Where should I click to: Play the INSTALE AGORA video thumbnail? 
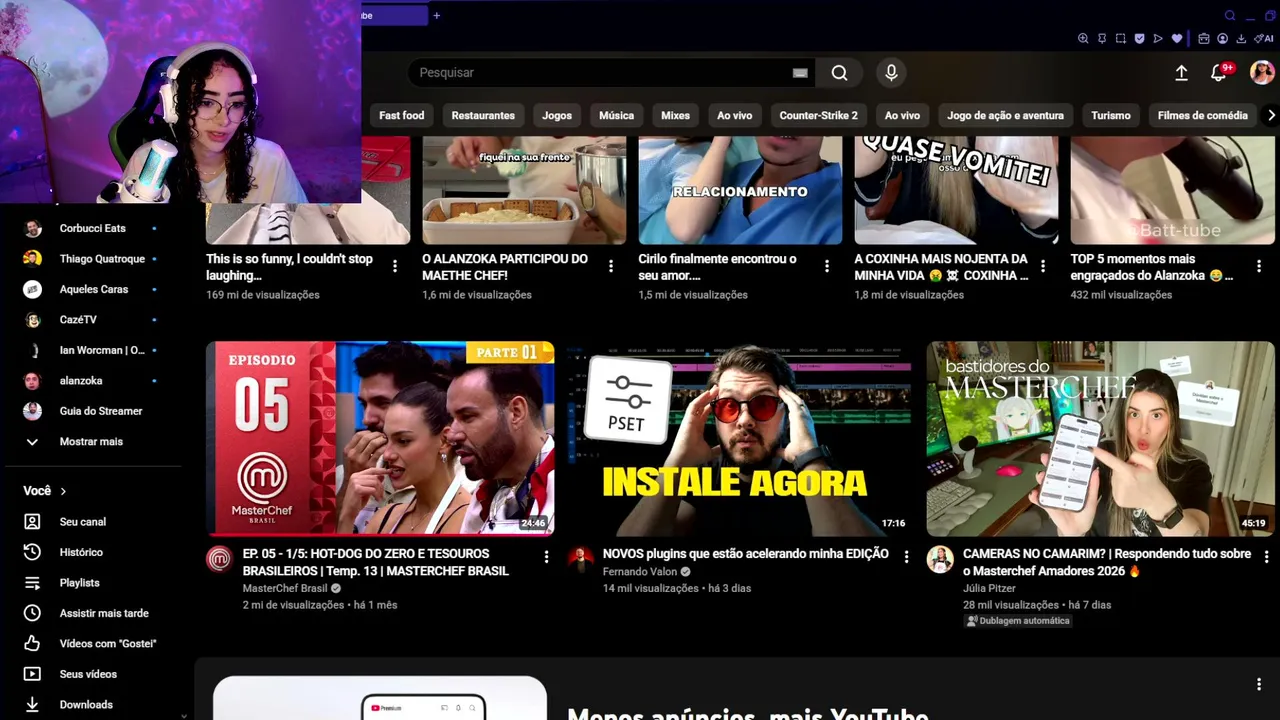(x=740, y=439)
